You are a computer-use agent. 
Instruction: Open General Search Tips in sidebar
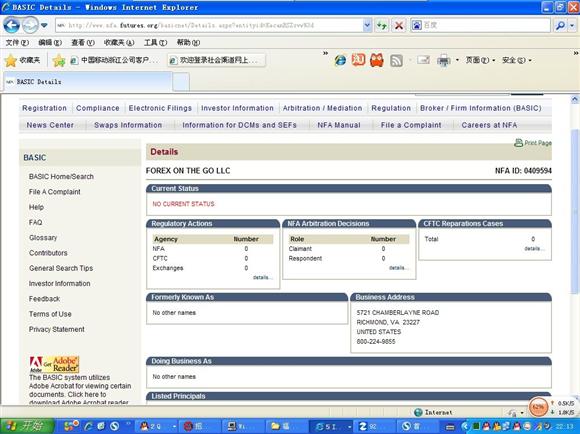click(x=61, y=268)
